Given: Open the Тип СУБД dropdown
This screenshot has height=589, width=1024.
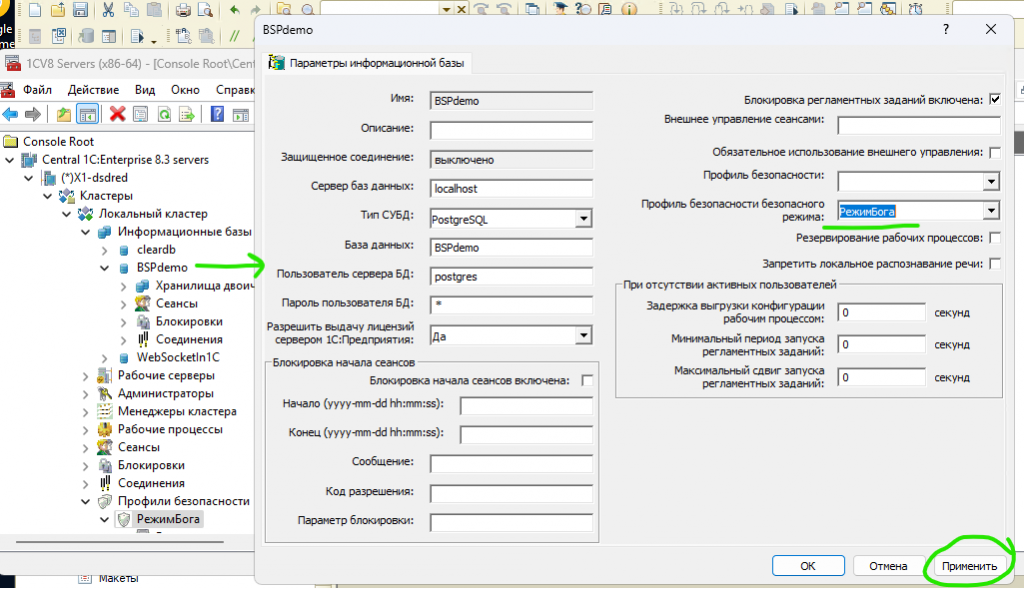Looking at the screenshot, I should [583, 219].
